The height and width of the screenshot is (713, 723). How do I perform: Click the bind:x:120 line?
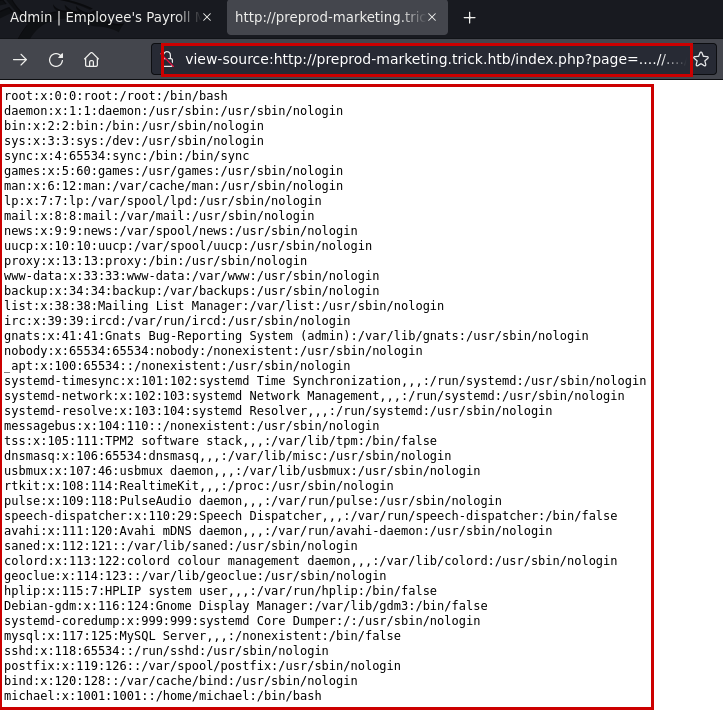(181, 680)
